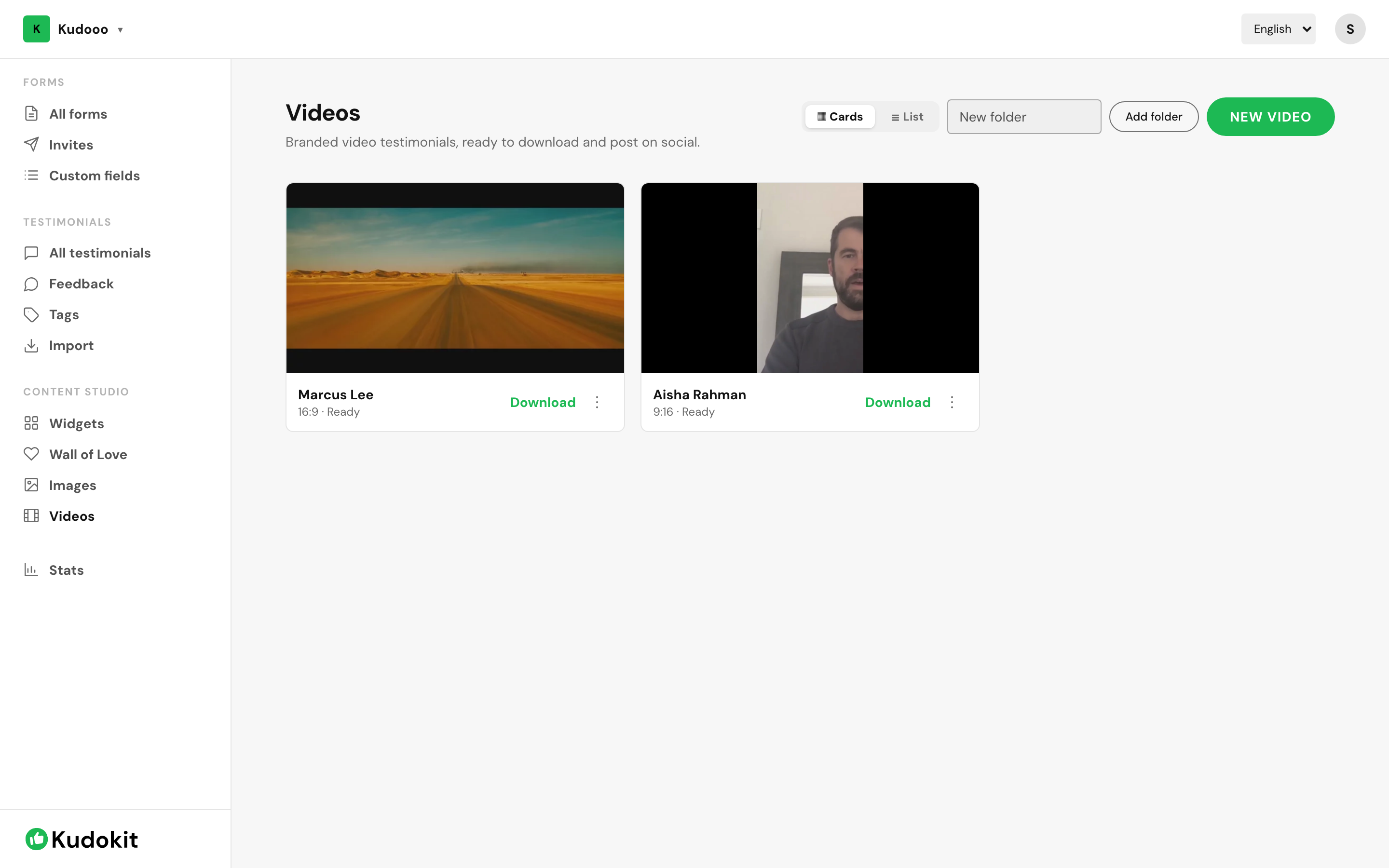This screenshot has height=868, width=1389.
Task: Open the Import page
Action: (x=71, y=346)
